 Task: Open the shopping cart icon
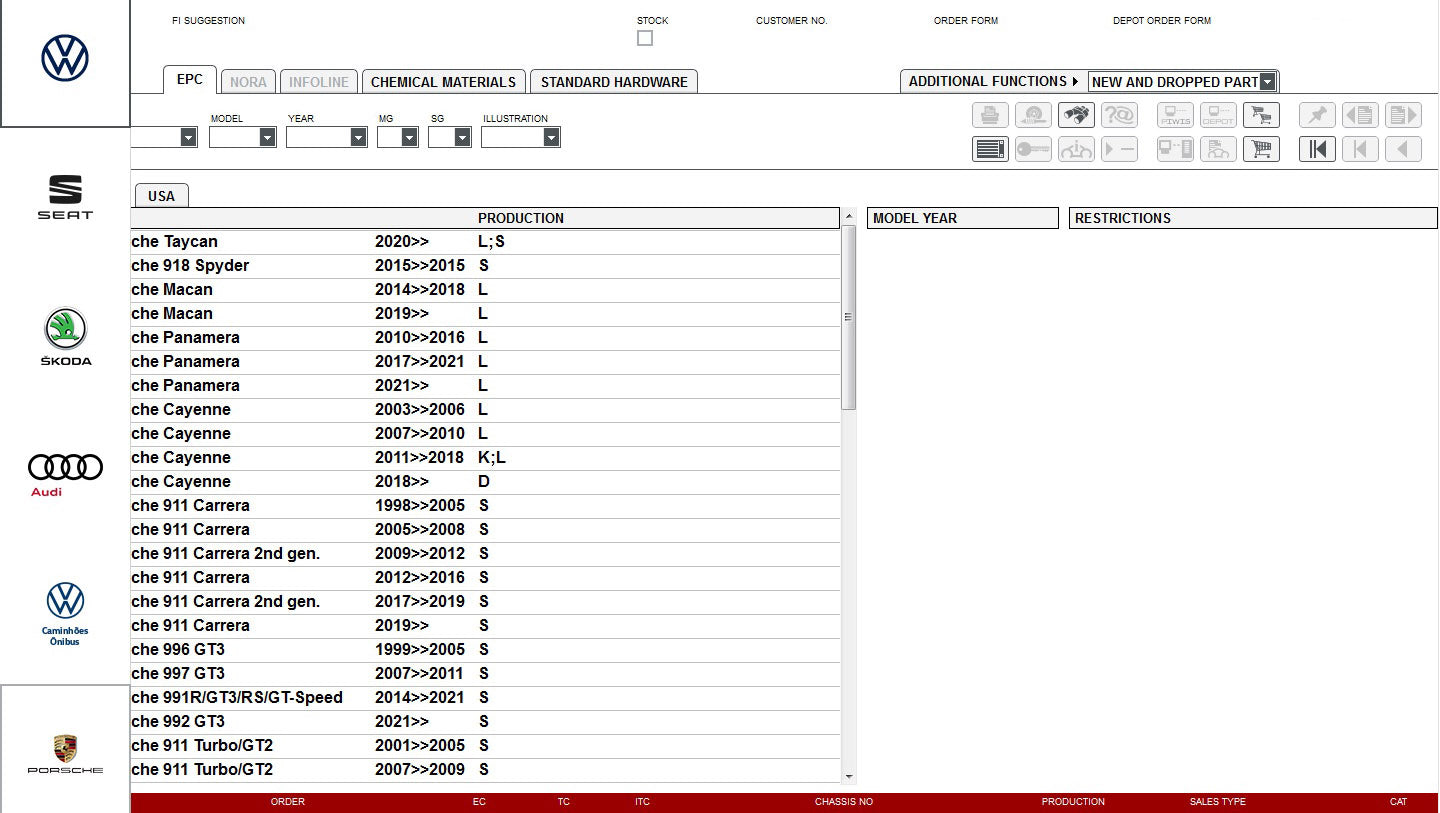(1261, 150)
